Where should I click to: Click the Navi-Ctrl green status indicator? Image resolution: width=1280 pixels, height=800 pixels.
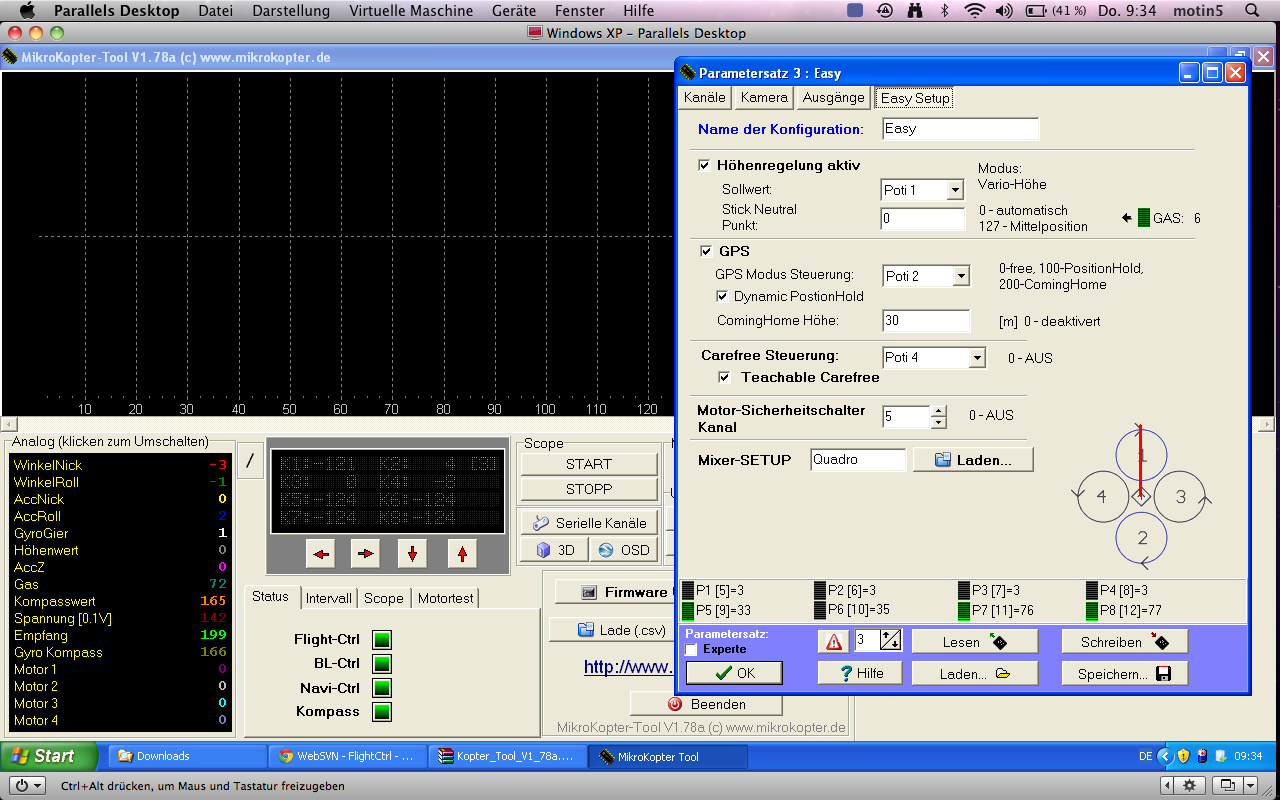(x=382, y=688)
